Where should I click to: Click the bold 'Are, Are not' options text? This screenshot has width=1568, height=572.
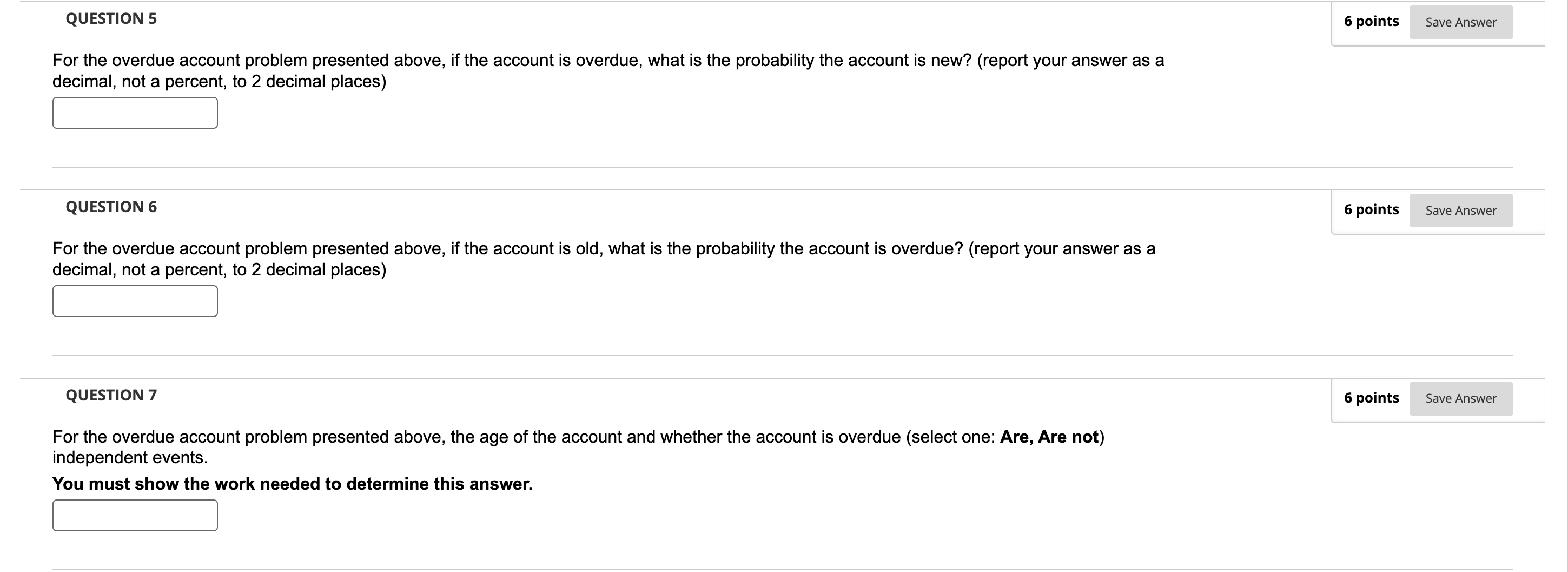point(1049,437)
